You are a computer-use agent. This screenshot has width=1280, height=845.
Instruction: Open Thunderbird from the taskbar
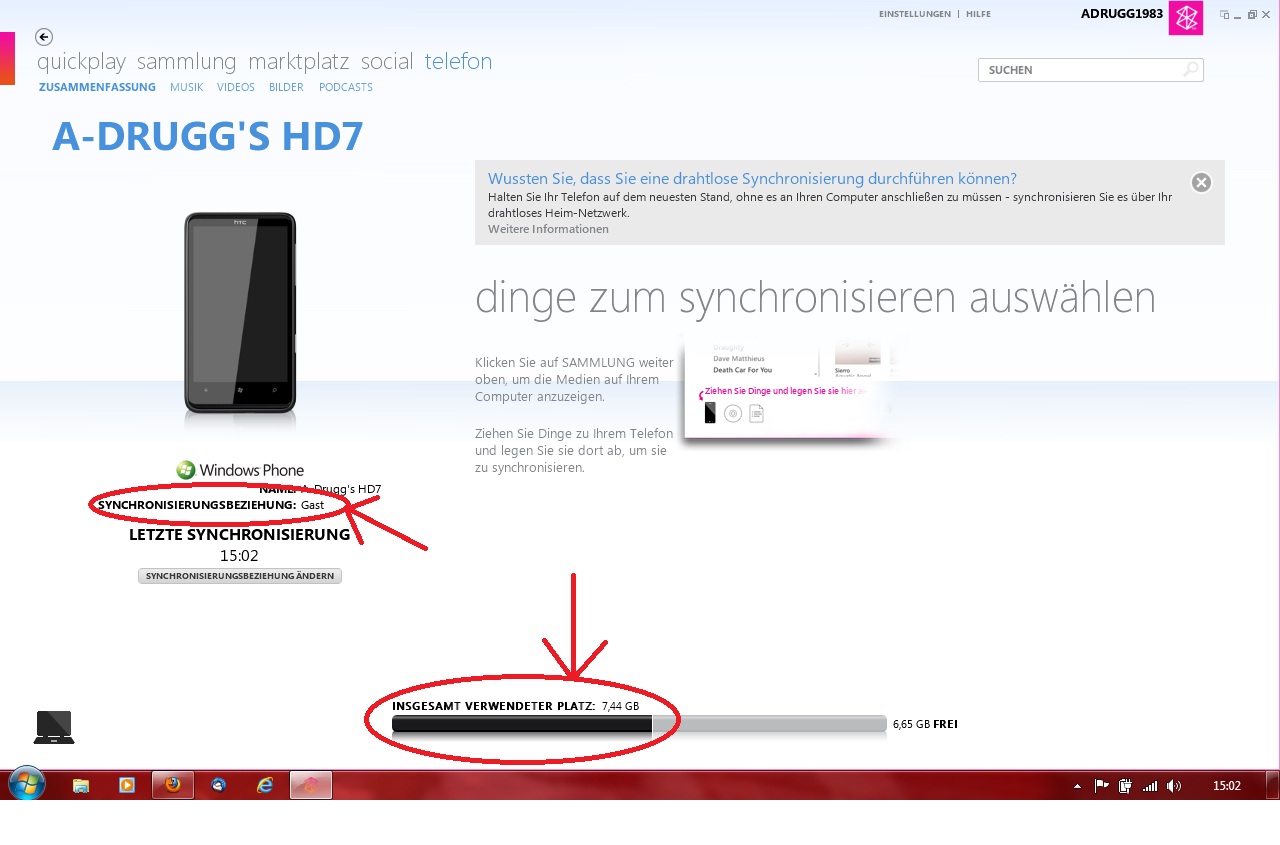[219, 785]
